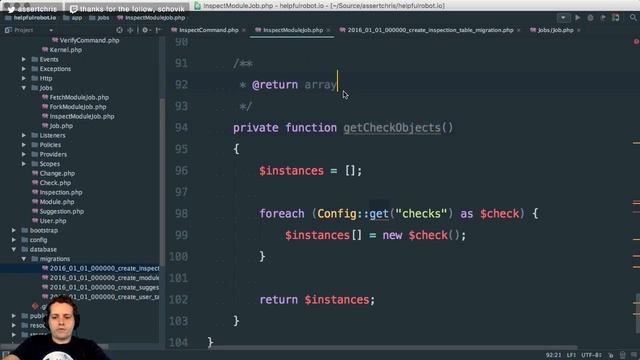
Task: Expand the bootstrap folder
Action: [x=14, y=231]
